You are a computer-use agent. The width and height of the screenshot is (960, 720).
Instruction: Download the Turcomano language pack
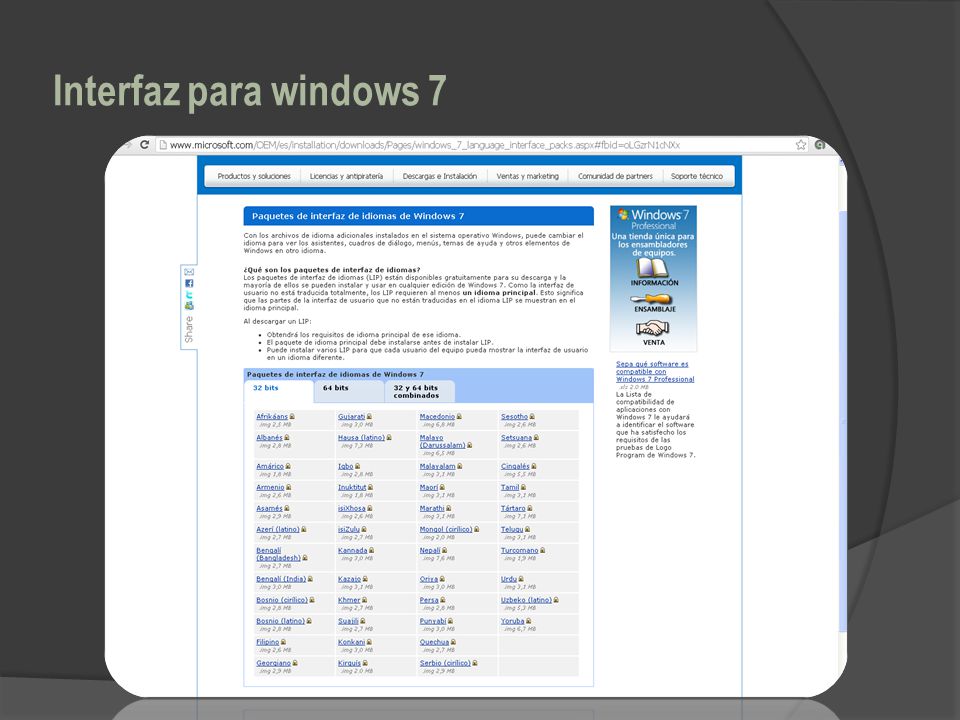click(x=519, y=550)
